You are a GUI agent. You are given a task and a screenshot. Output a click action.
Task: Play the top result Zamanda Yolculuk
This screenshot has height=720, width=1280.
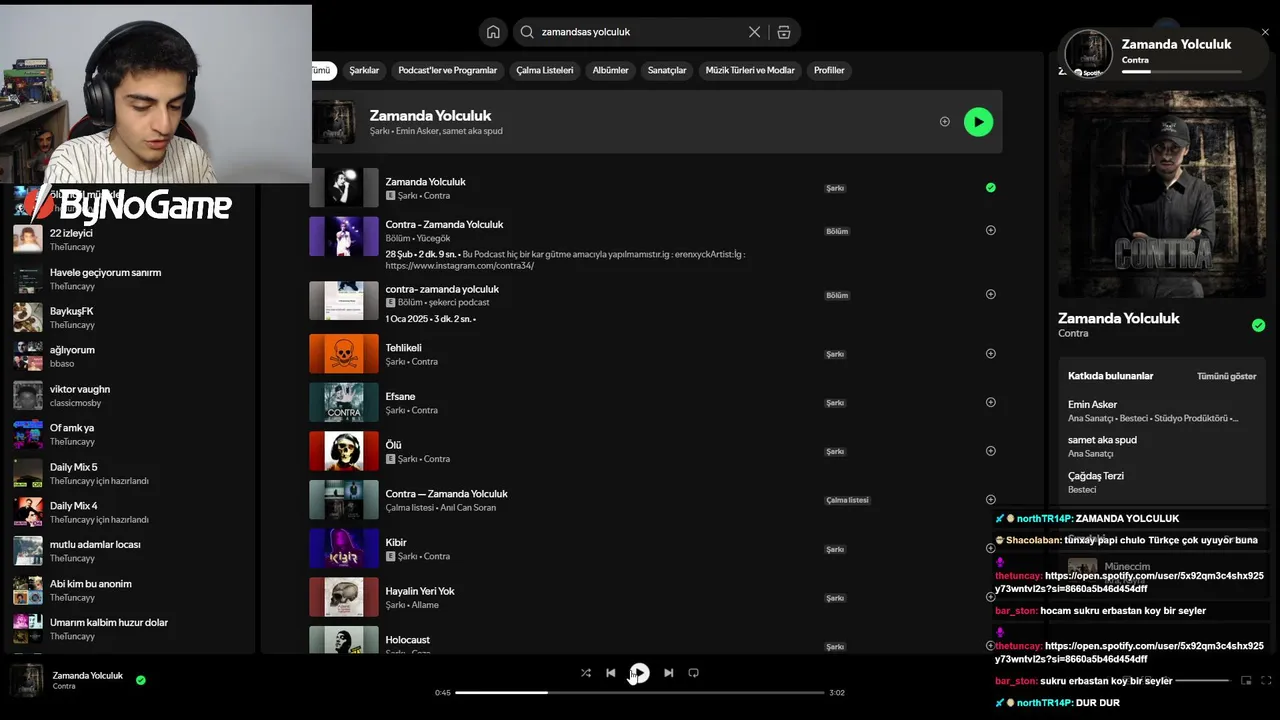pyautogui.click(x=978, y=122)
